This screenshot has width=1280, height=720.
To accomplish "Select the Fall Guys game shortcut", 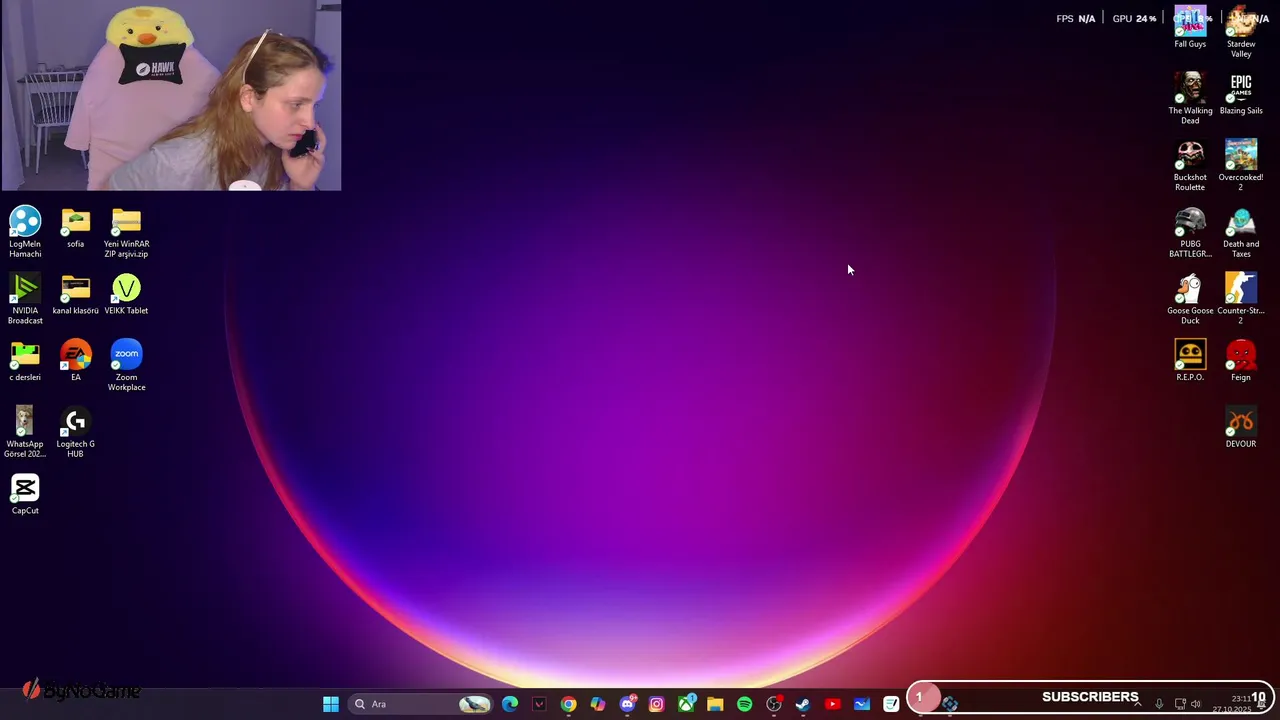I will tap(1190, 28).
